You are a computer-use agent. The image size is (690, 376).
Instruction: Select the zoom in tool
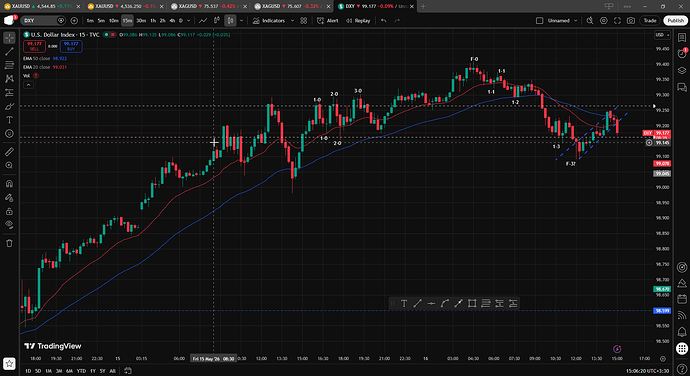(x=9, y=166)
